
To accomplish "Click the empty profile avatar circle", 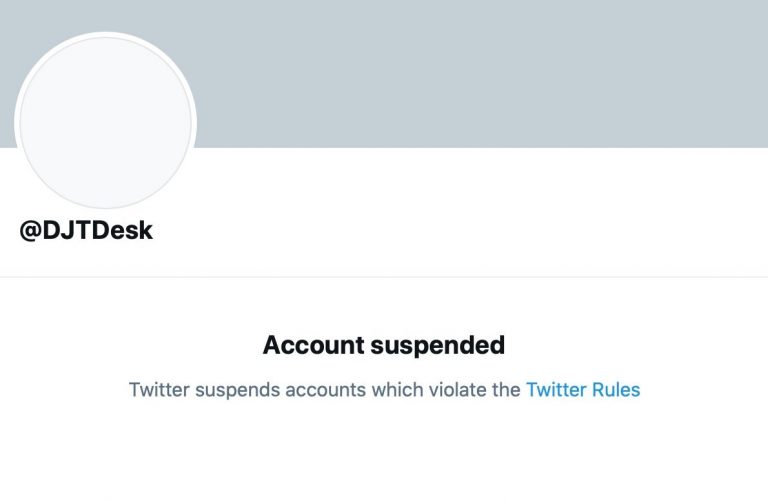I will point(105,124).
